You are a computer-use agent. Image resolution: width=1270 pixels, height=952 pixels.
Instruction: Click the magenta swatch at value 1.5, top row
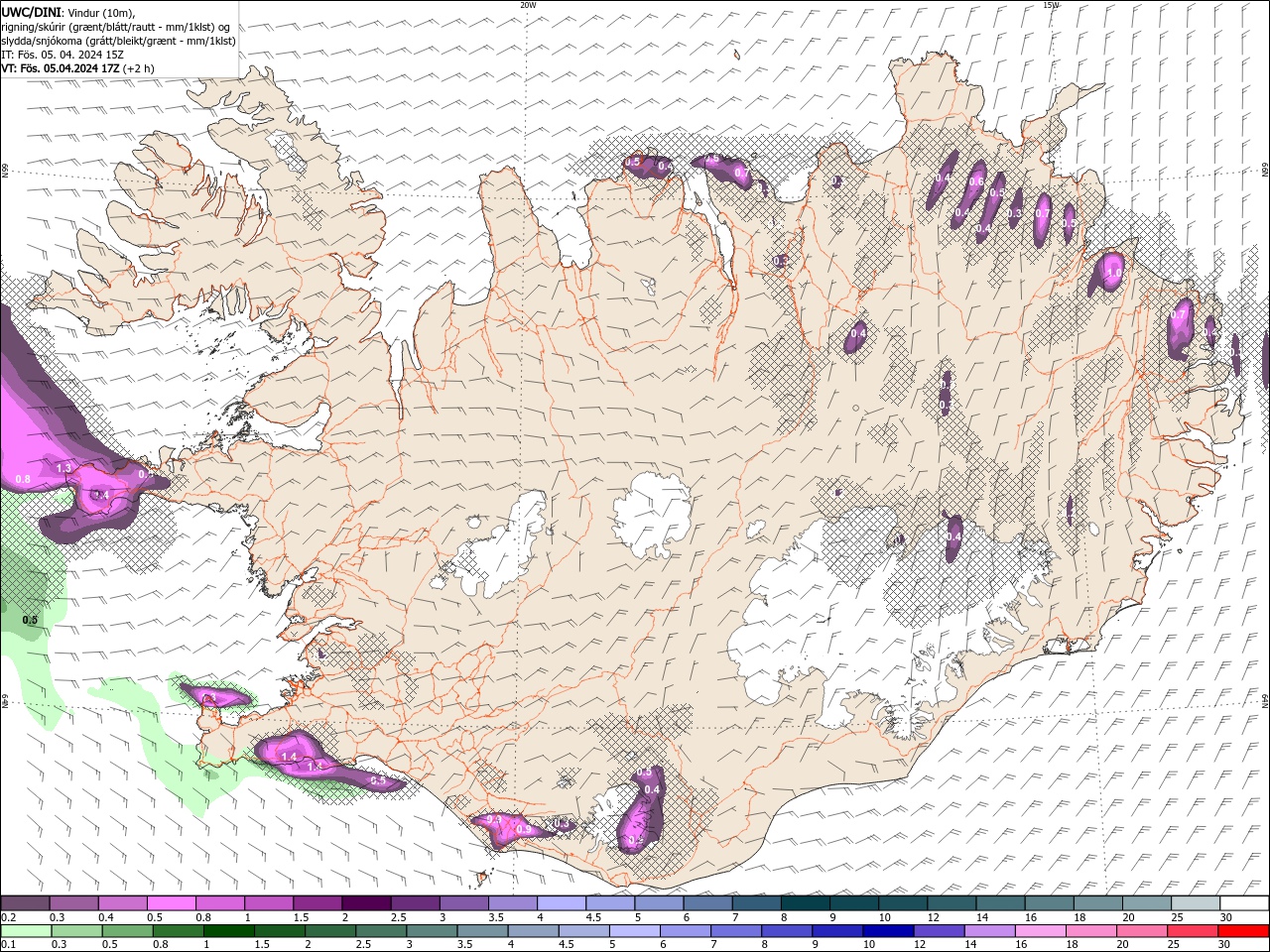[x=317, y=903]
